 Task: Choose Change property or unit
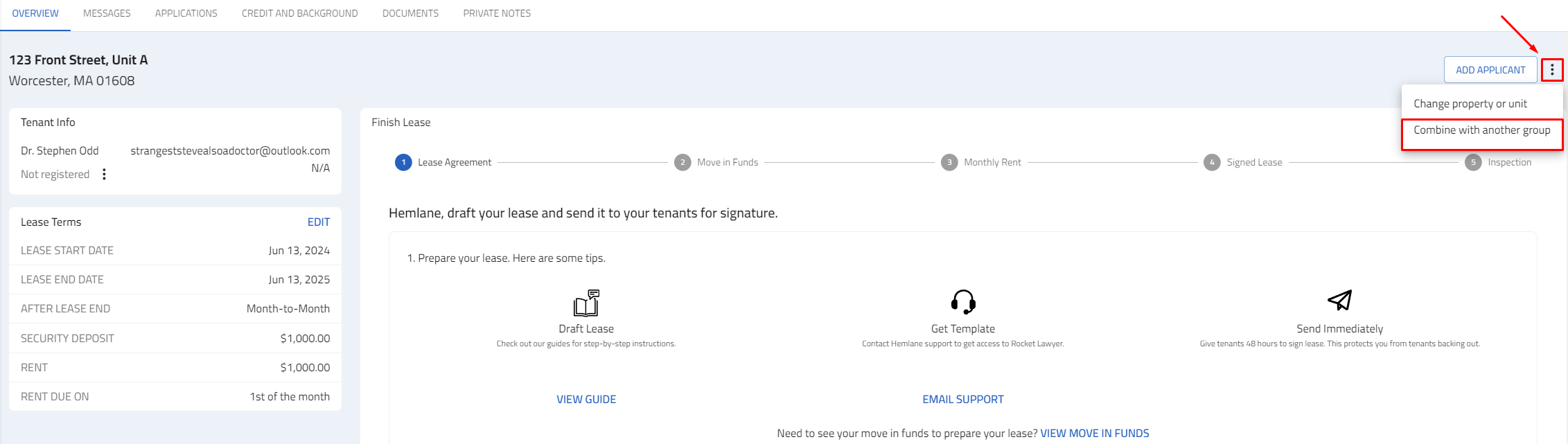point(1470,104)
